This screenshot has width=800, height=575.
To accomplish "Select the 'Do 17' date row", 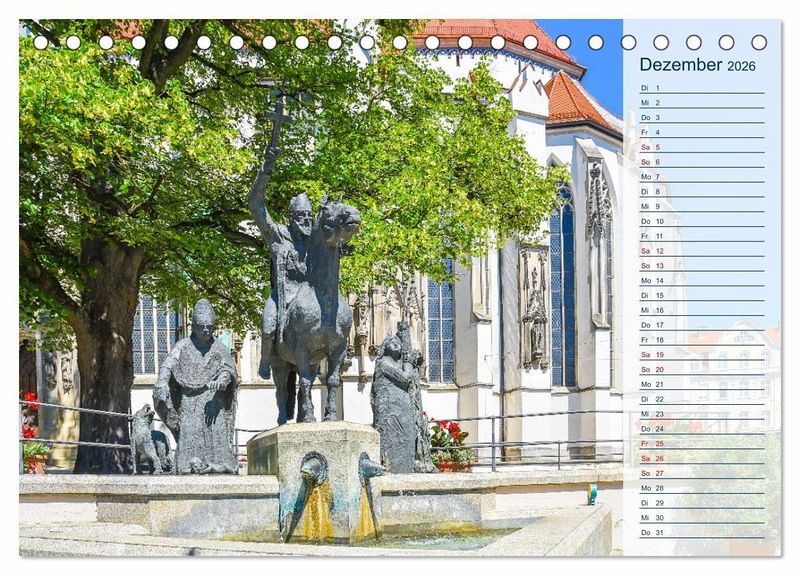I will click(702, 324).
